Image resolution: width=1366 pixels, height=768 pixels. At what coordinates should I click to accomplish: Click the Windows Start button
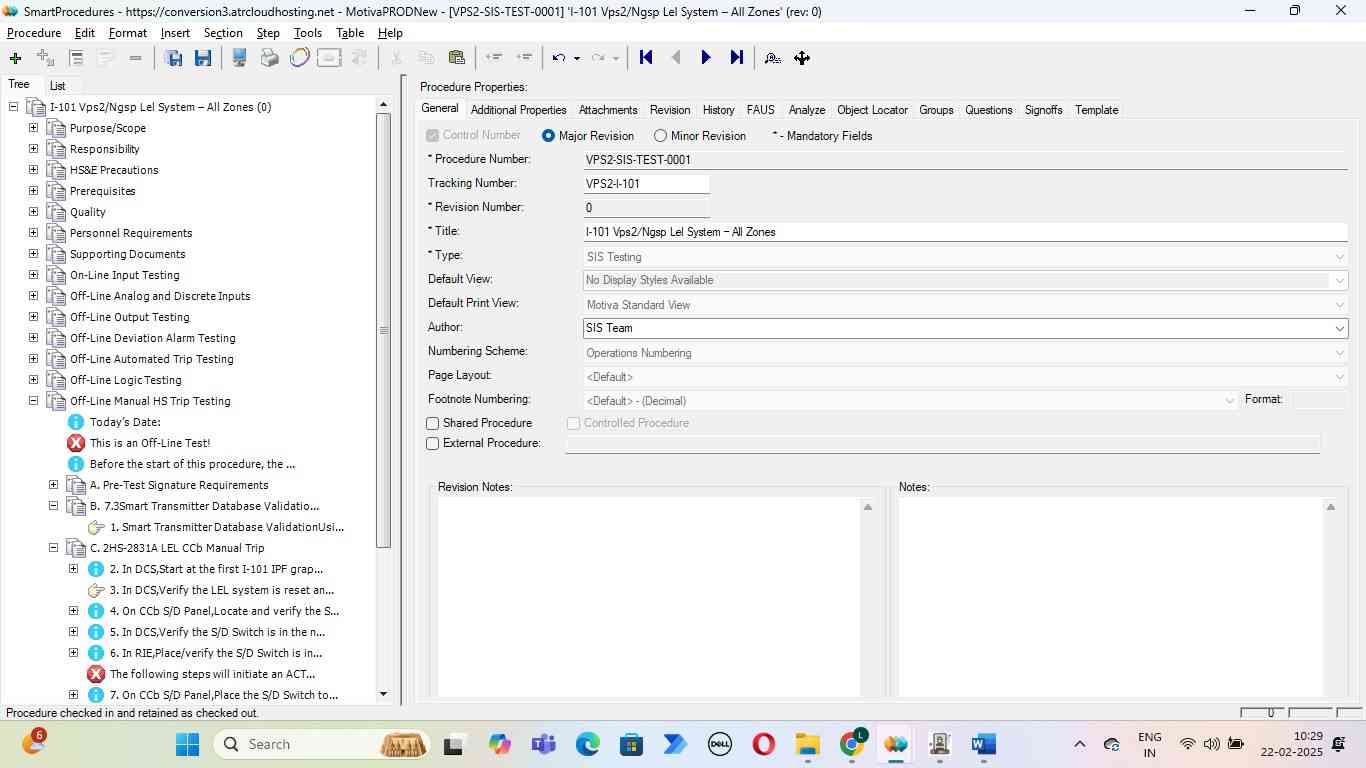pos(187,744)
